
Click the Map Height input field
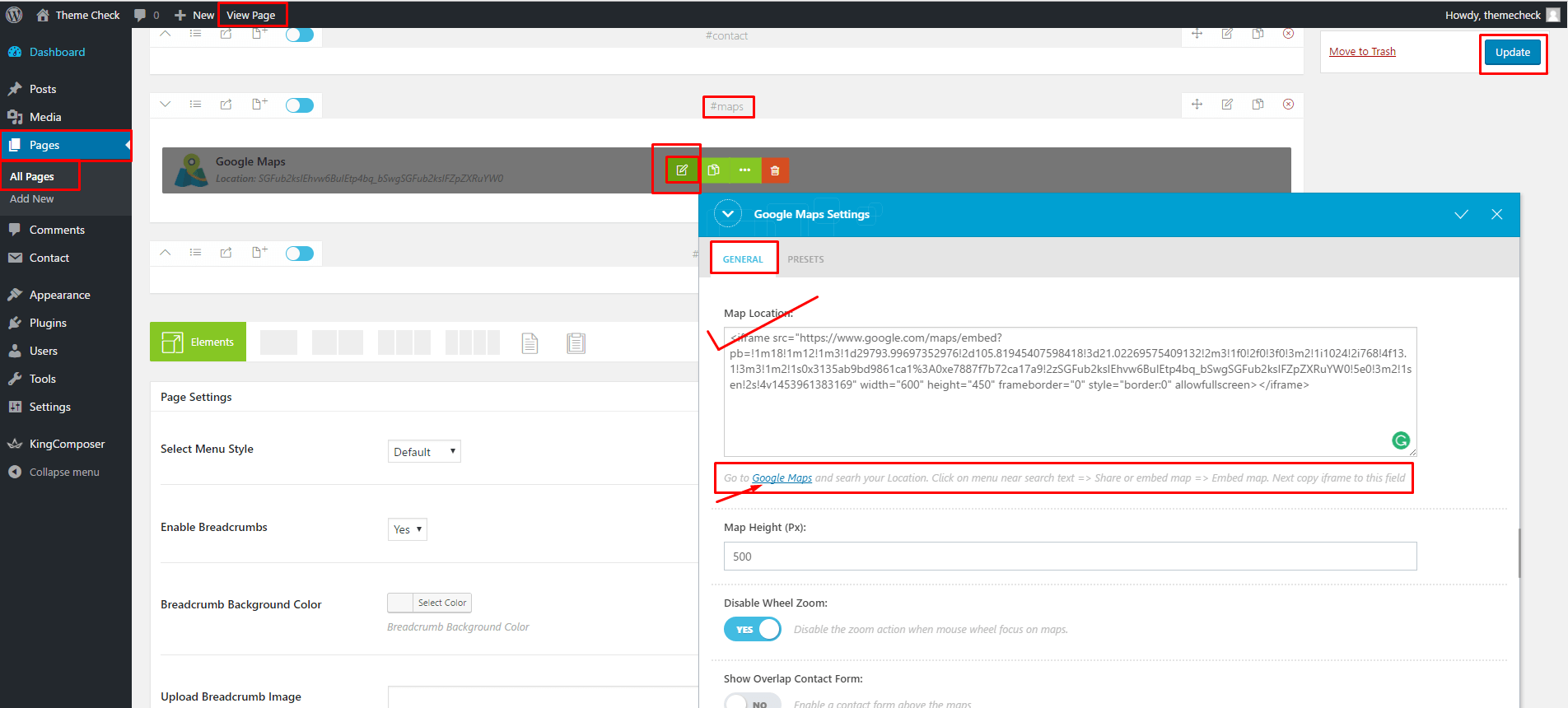coord(1070,557)
